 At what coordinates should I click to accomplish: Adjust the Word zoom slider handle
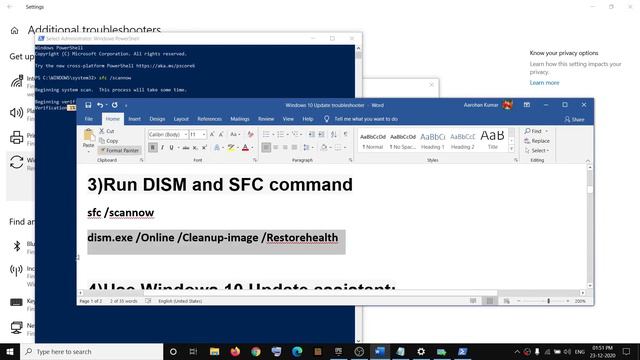click(x=548, y=301)
